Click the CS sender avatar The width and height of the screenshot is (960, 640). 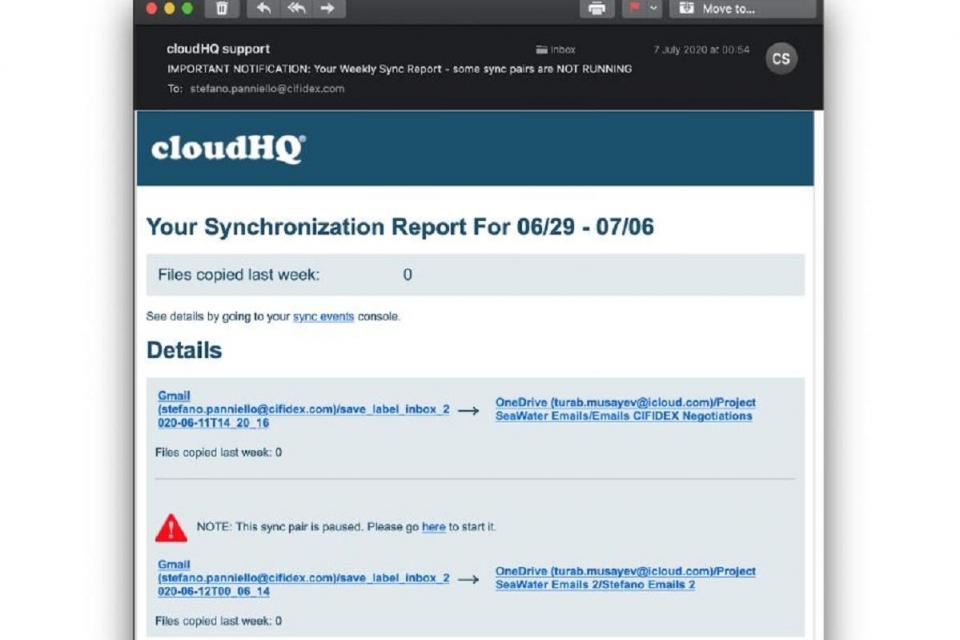pos(781,59)
